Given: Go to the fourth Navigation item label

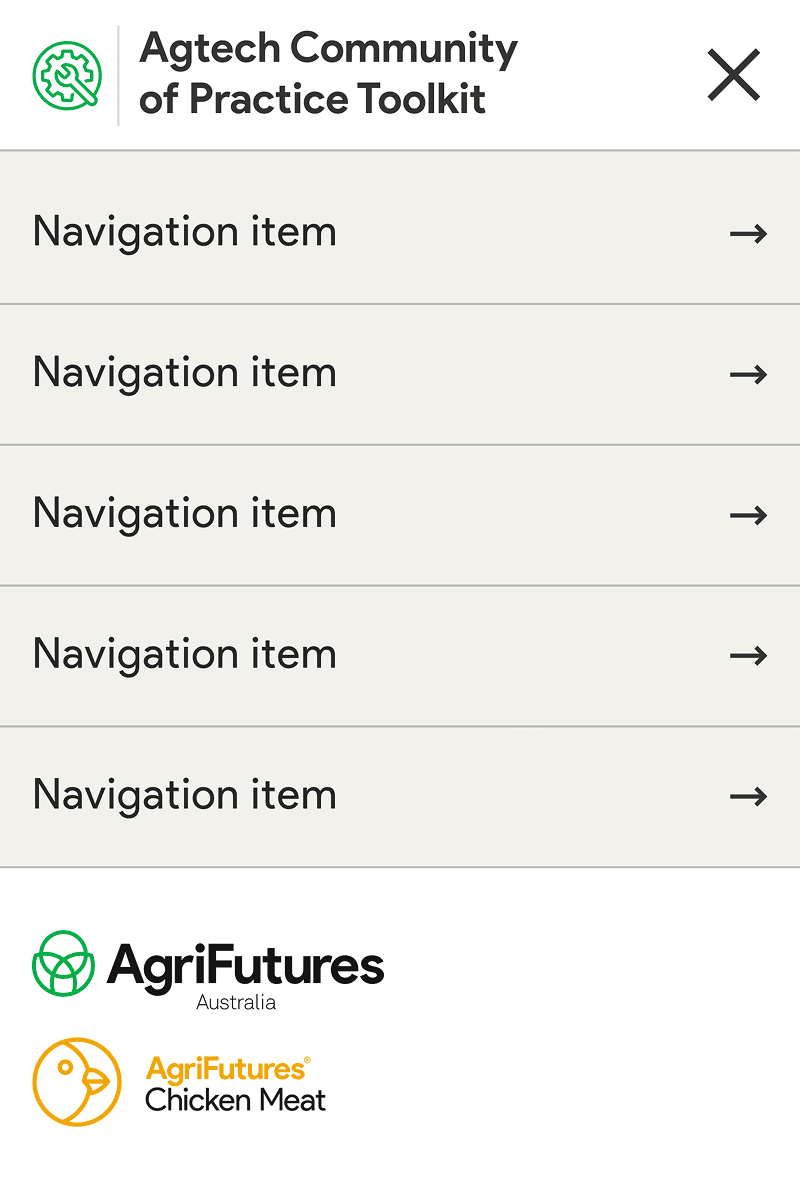Looking at the screenshot, I should [185, 655].
